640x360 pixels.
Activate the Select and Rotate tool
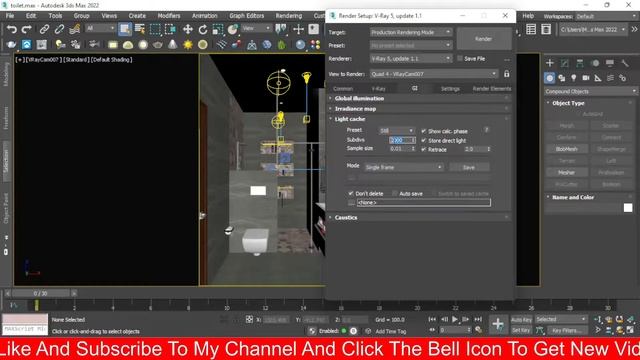pos(203,29)
